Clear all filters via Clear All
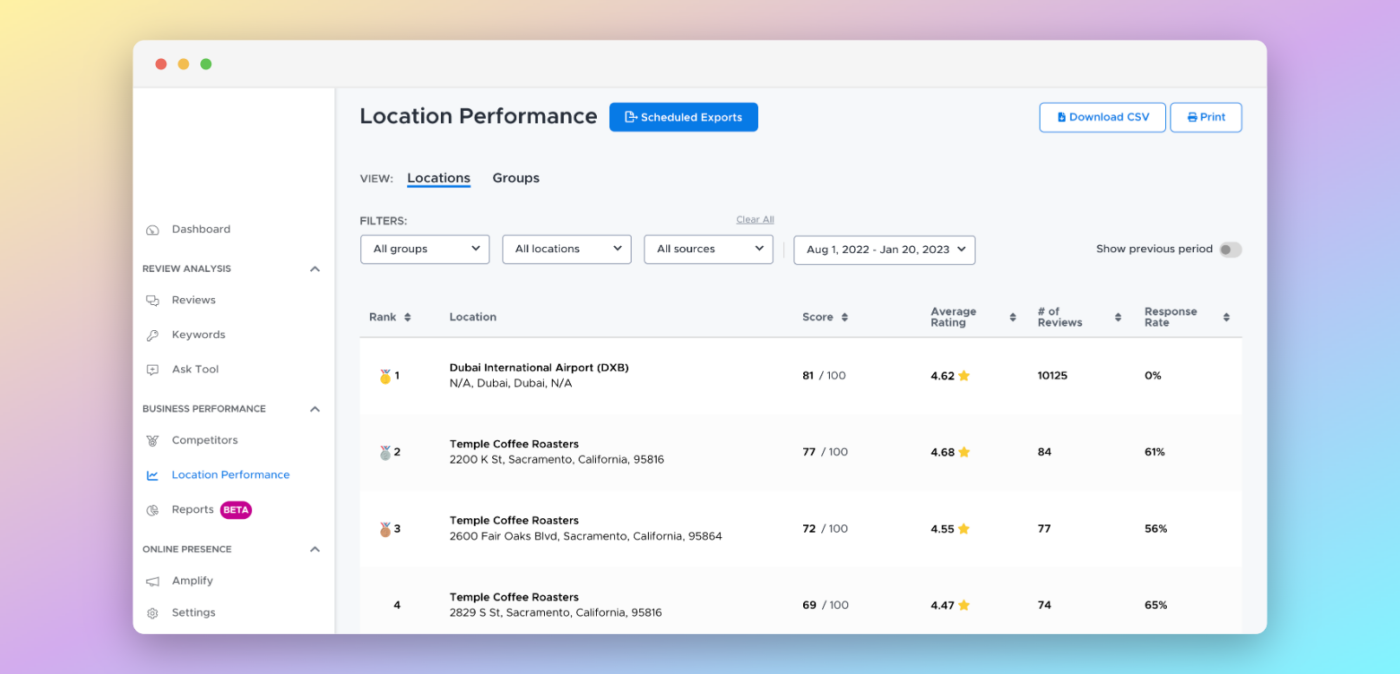Screen dimensions: 1400x674 pyautogui.click(x=755, y=219)
